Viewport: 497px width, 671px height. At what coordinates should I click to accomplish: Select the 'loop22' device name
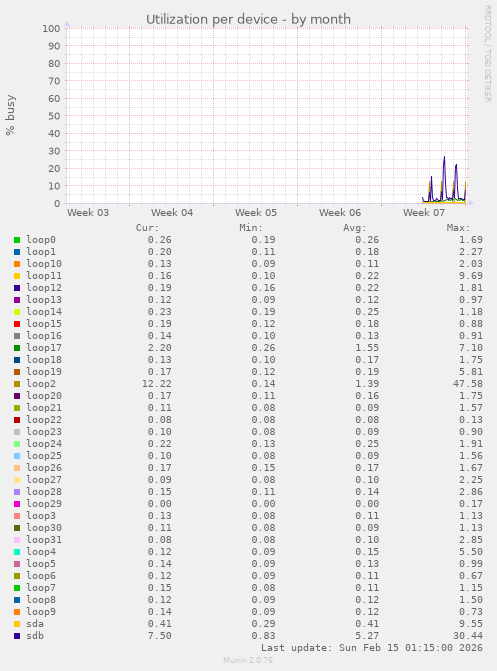pyautogui.click(x=44, y=420)
